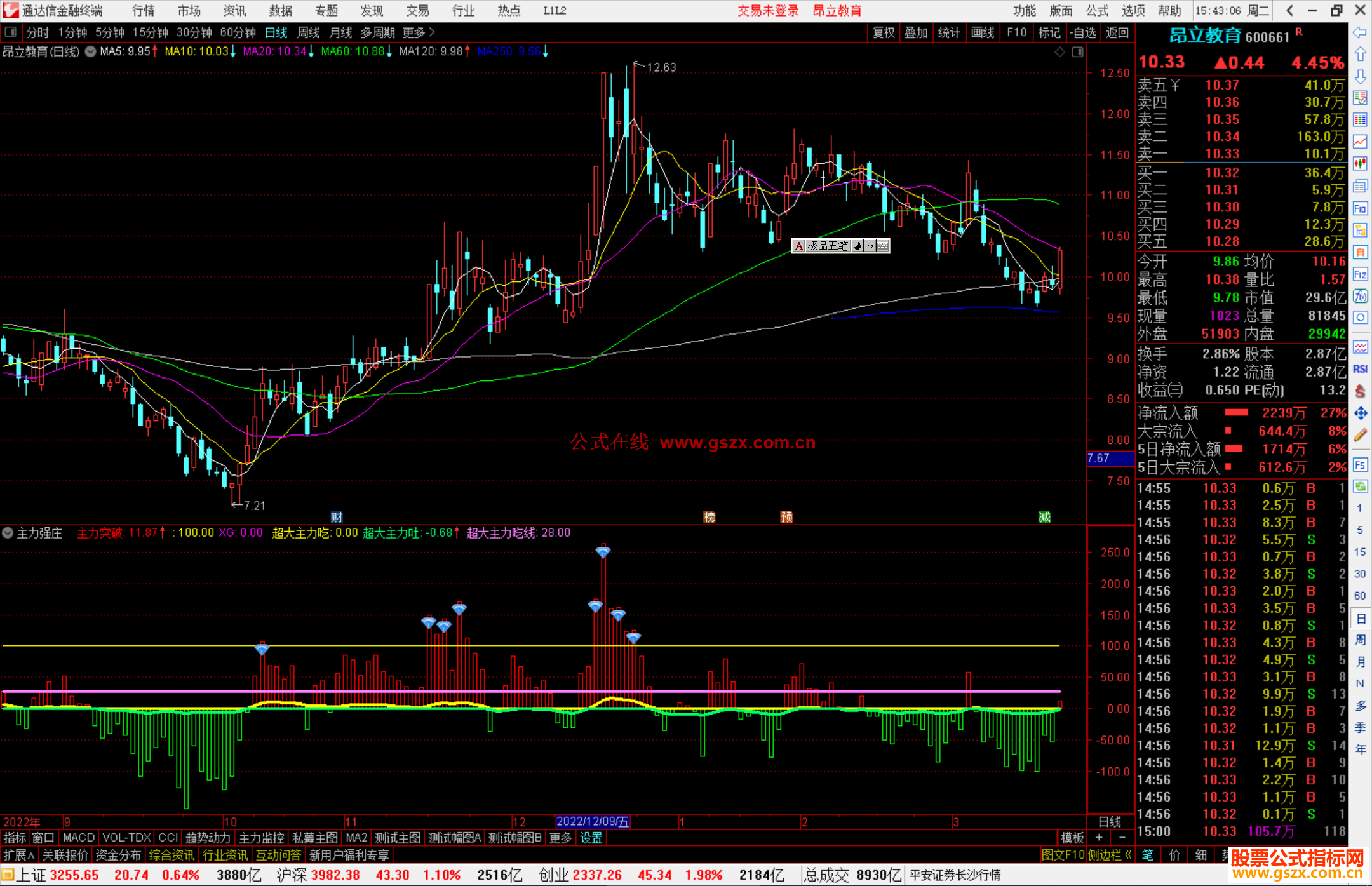Click the 设置 link in indicator tabs
The height and width of the screenshot is (886, 1372).
[x=591, y=838]
